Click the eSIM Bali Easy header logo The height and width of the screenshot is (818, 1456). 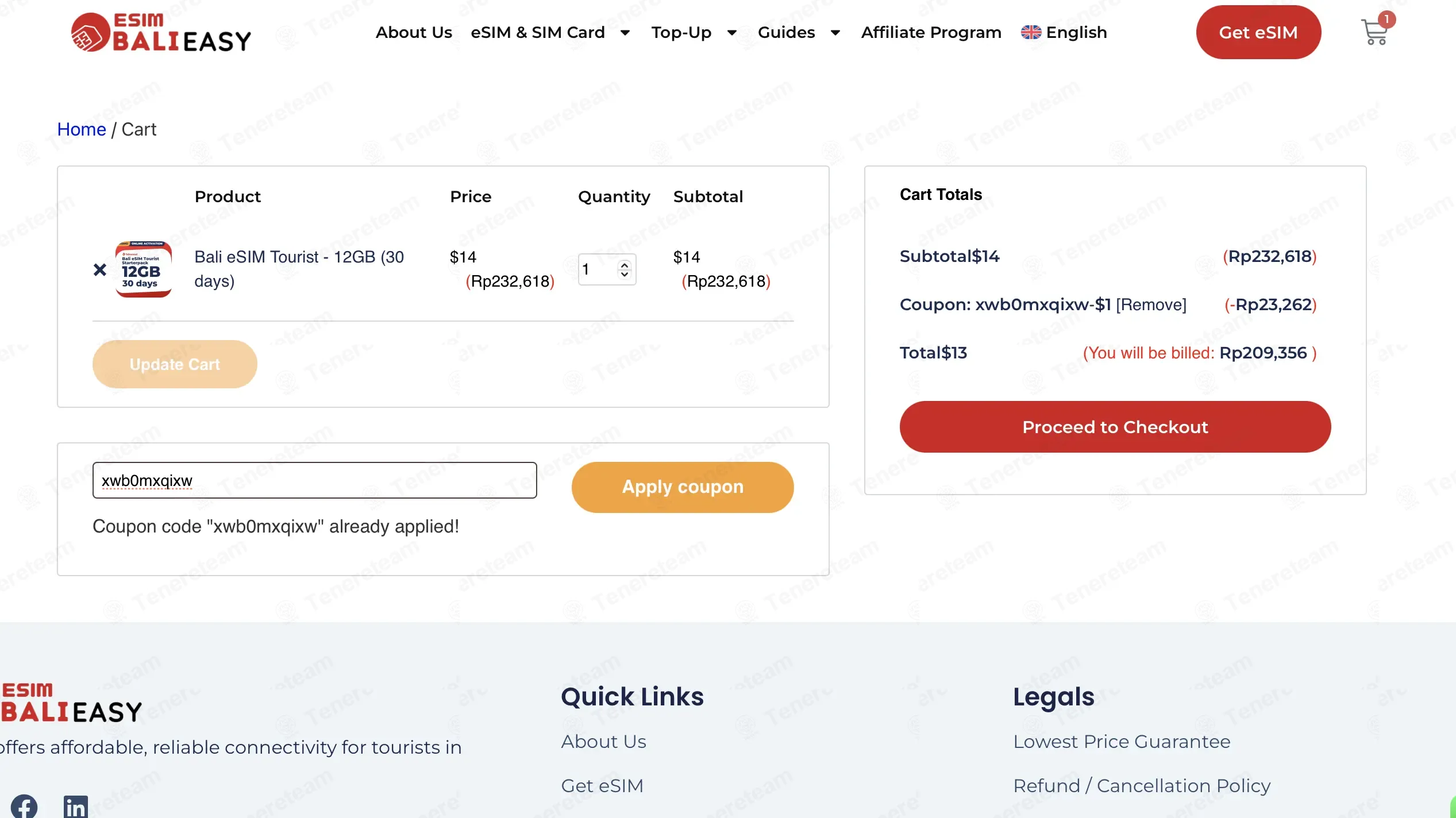tap(161, 32)
